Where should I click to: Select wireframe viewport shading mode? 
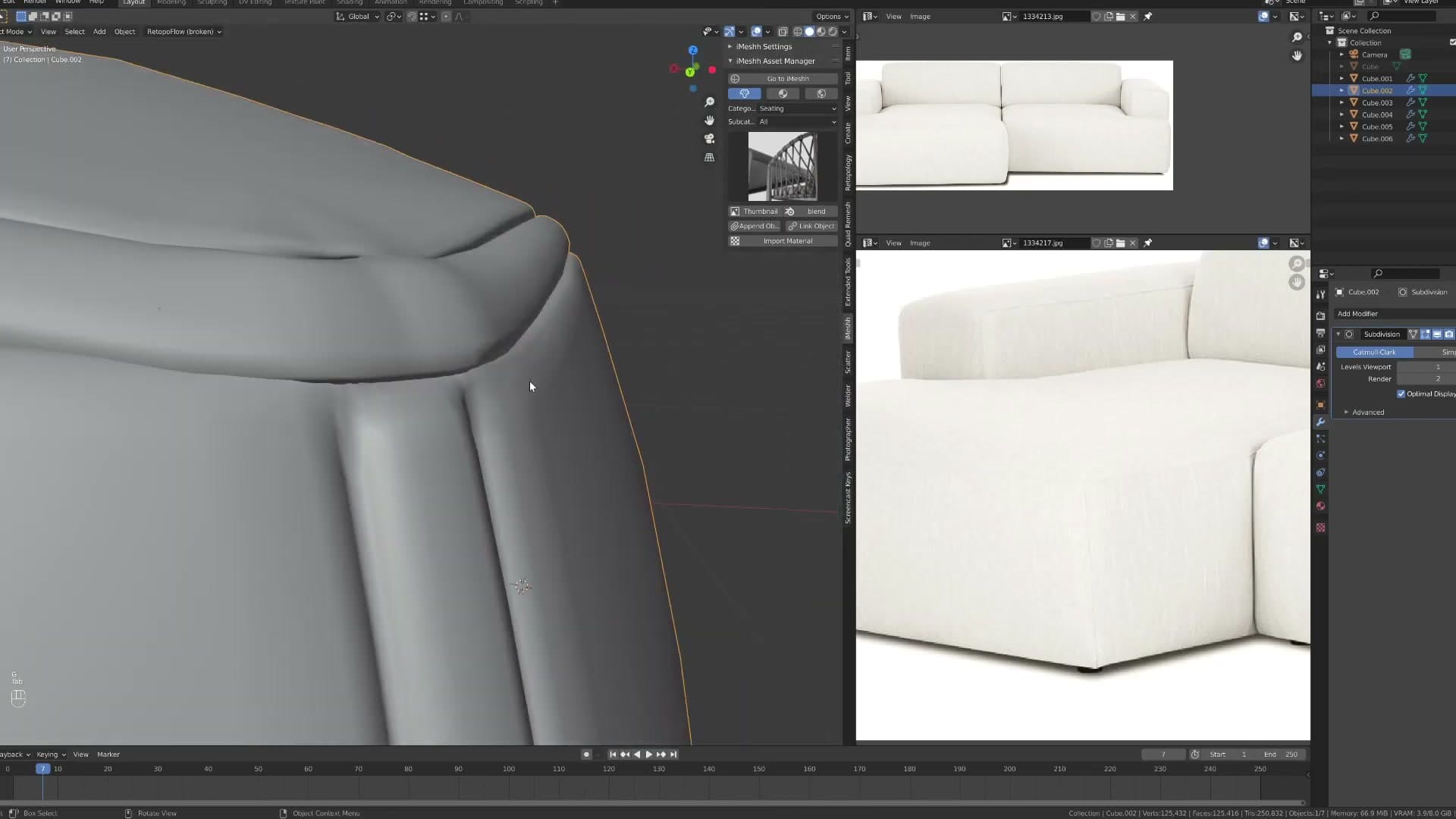coord(798,32)
